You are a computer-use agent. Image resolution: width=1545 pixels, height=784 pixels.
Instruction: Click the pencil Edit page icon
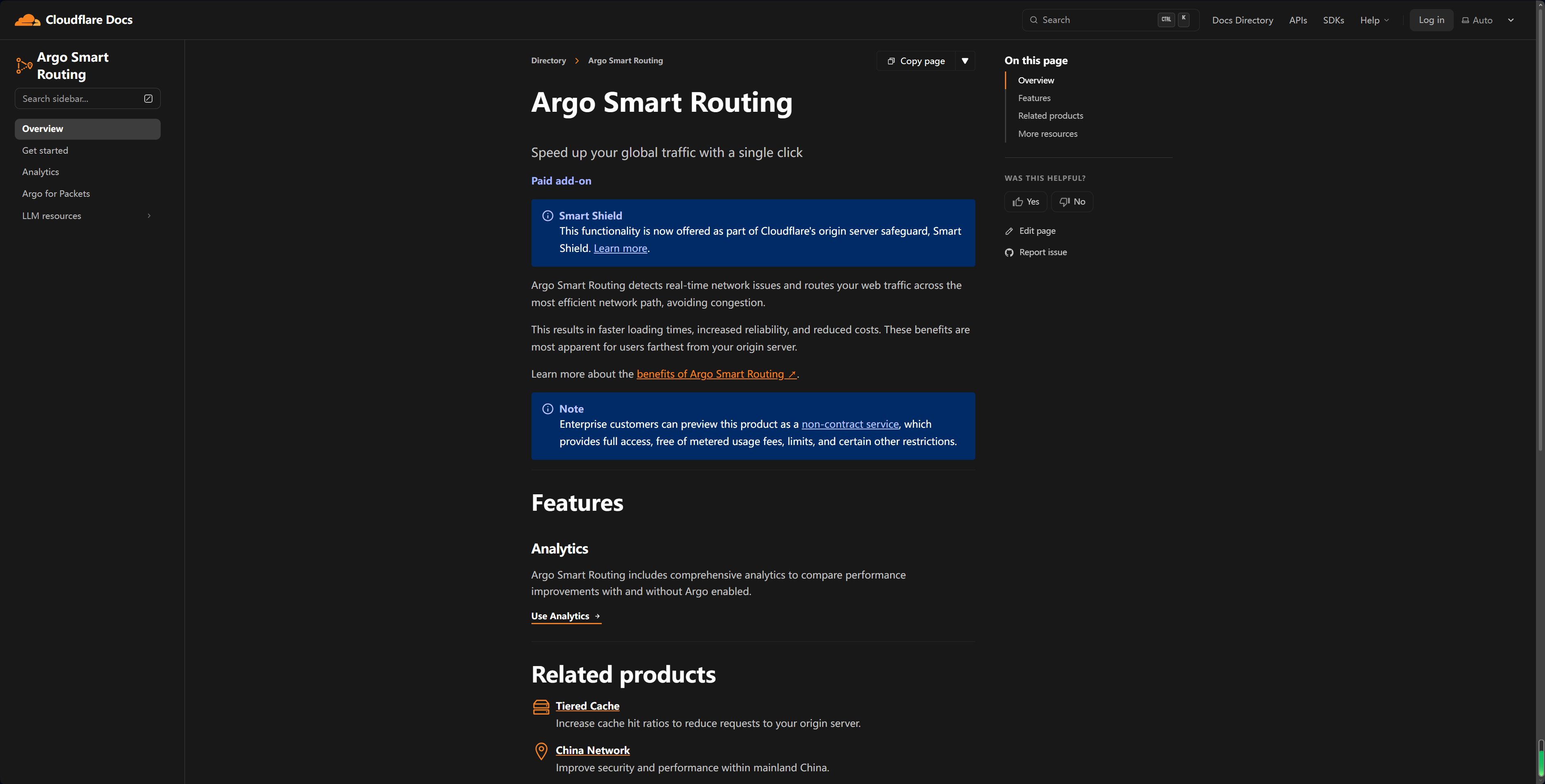point(1009,231)
